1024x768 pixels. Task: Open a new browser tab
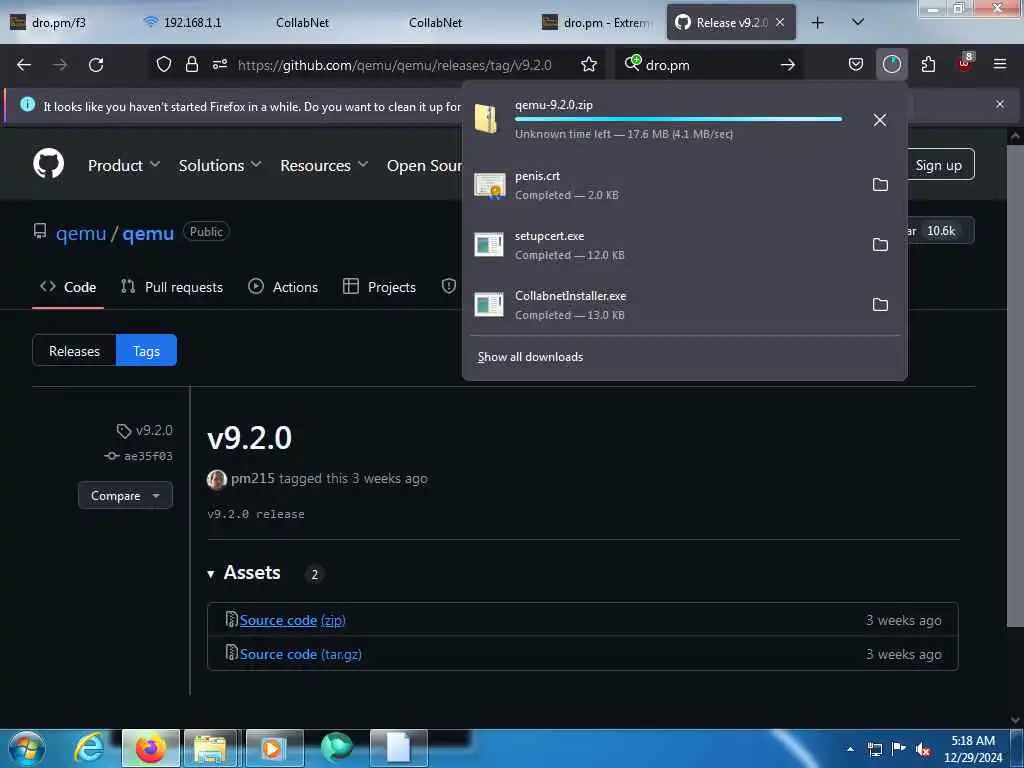click(817, 23)
